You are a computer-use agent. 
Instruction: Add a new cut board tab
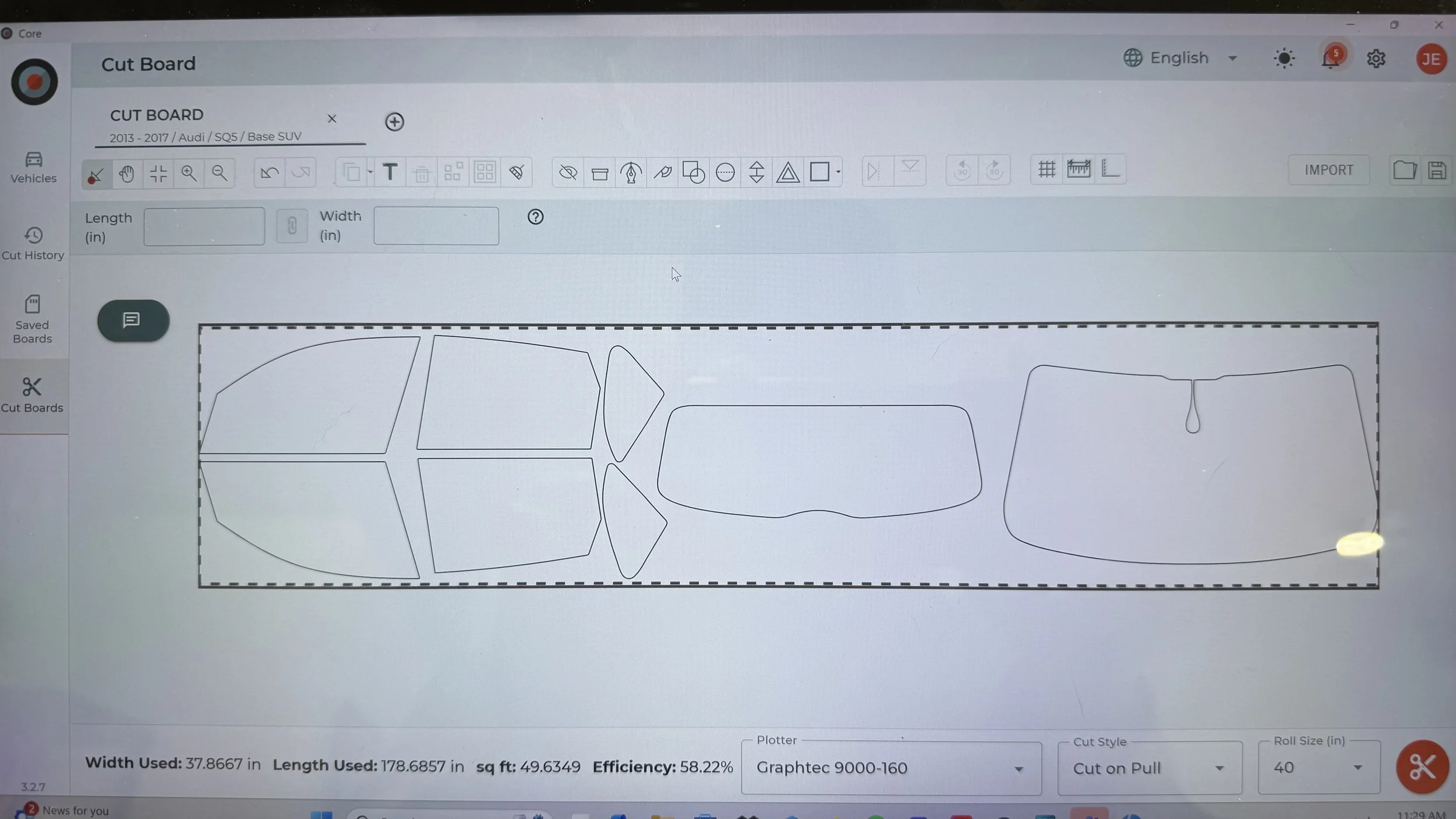(x=394, y=122)
